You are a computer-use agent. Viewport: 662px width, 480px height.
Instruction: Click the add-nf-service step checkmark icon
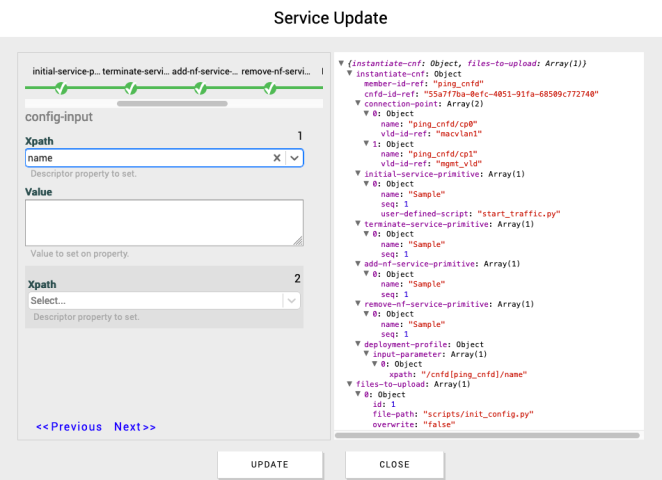pyautogui.click(x=201, y=88)
